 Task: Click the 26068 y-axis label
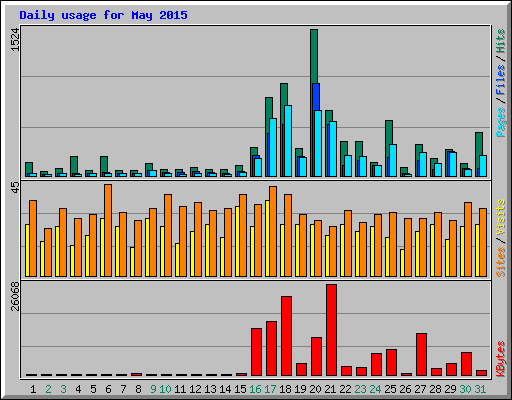tap(15, 296)
